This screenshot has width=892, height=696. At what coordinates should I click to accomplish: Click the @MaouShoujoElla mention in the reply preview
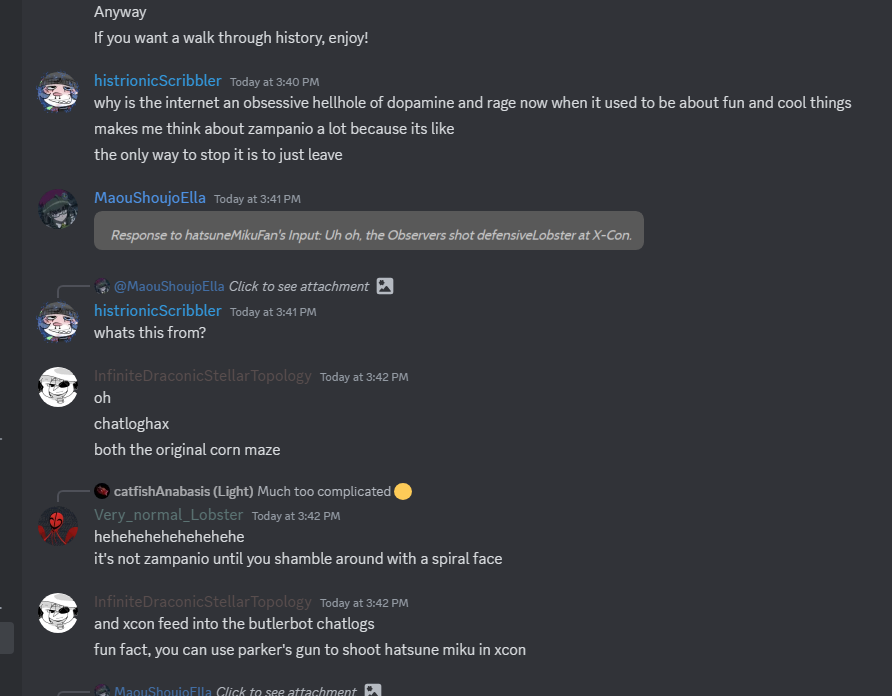click(x=169, y=286)
